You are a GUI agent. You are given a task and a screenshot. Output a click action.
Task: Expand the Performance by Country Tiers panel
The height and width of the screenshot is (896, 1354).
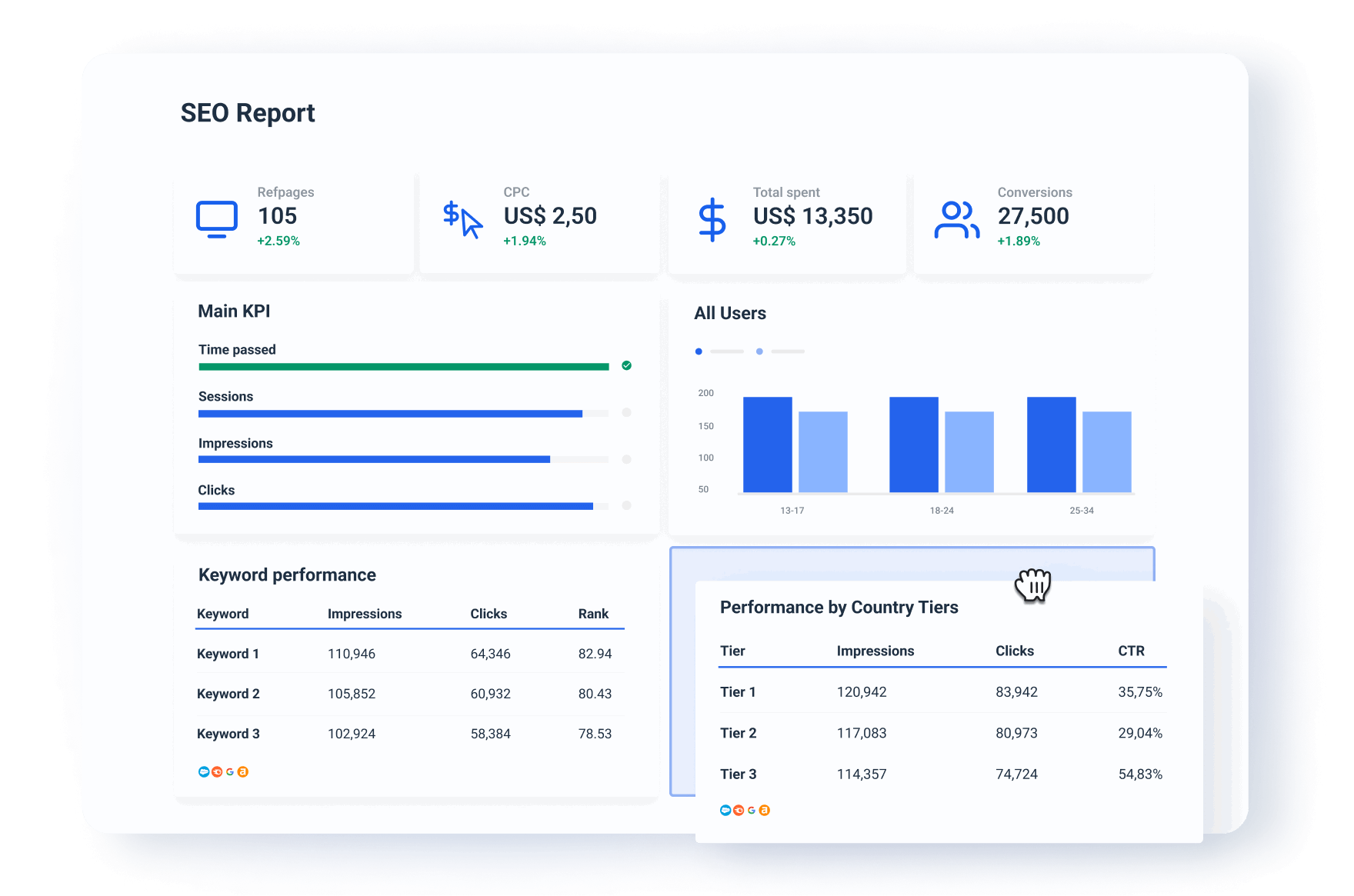(x=839, y=607)
